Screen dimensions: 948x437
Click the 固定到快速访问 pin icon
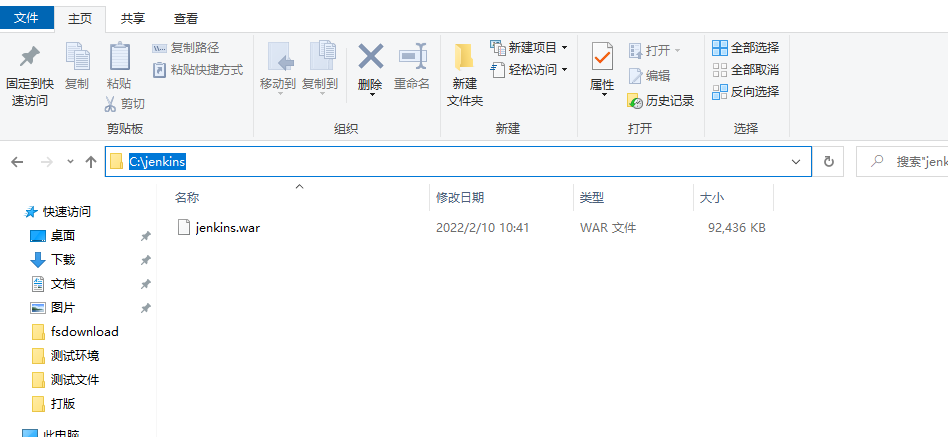[x=29, y=57]
